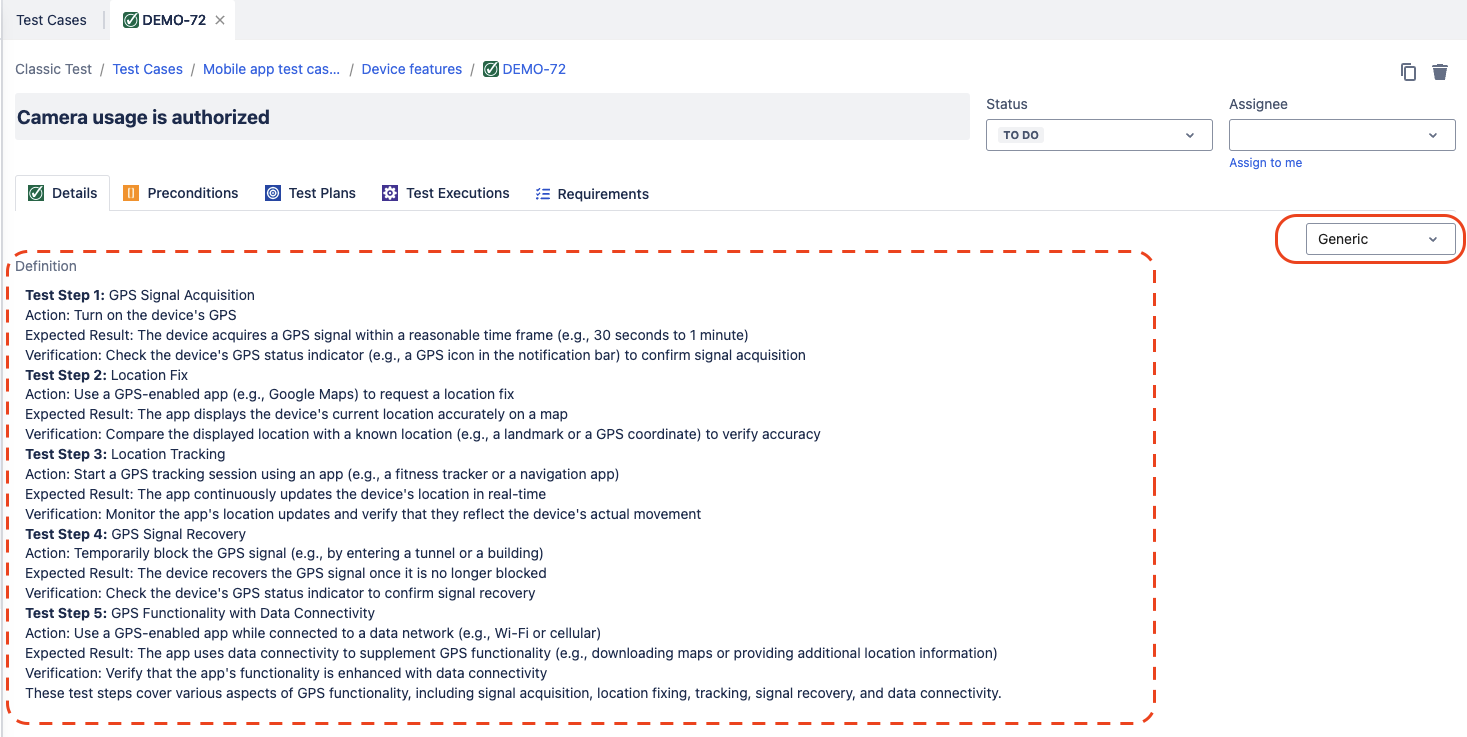Open the Status dropdown showing TO DO
1467x737 pixels.
(x=1098, y=135)
